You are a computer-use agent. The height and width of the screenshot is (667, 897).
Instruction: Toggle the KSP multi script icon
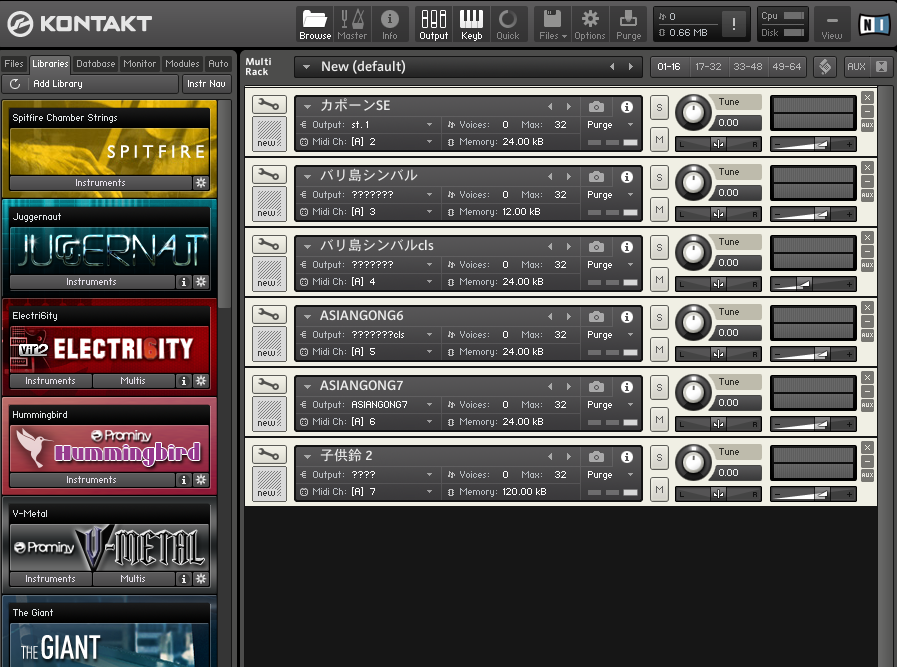pyautogui.click(x=825, y=67)
